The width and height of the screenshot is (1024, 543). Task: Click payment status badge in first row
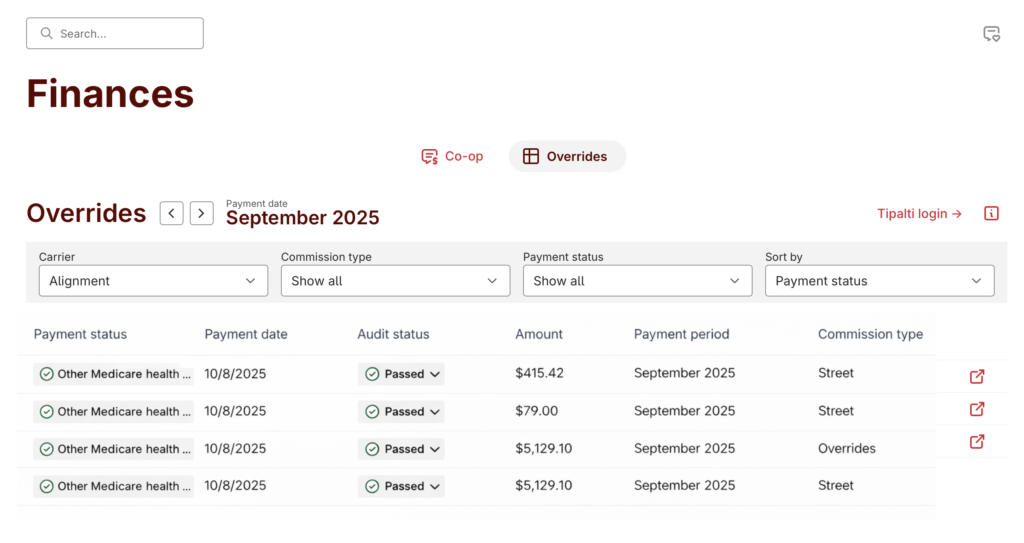[x=113, y=374]
